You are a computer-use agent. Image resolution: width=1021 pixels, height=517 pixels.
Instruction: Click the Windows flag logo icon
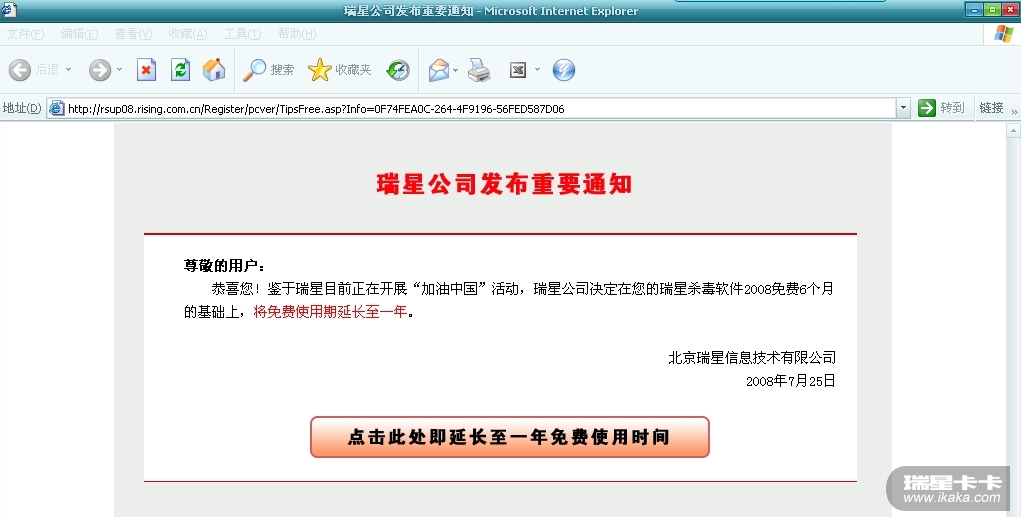(x=1003, y=34)
